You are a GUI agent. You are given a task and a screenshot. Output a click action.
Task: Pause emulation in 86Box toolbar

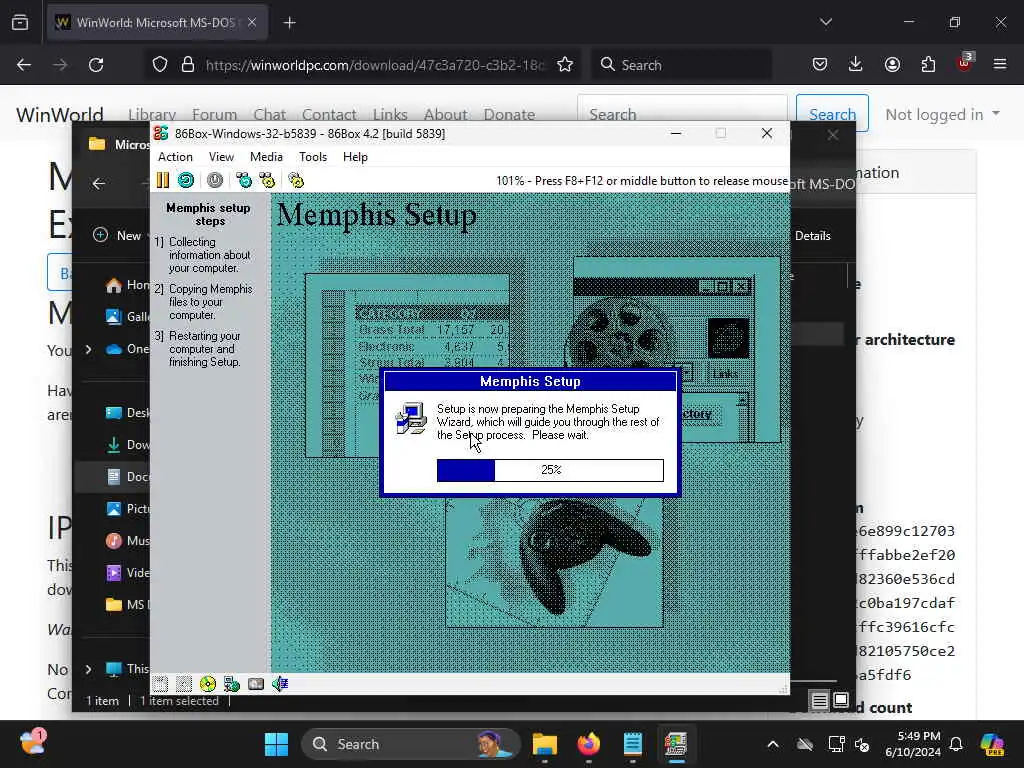coord(163,180)
